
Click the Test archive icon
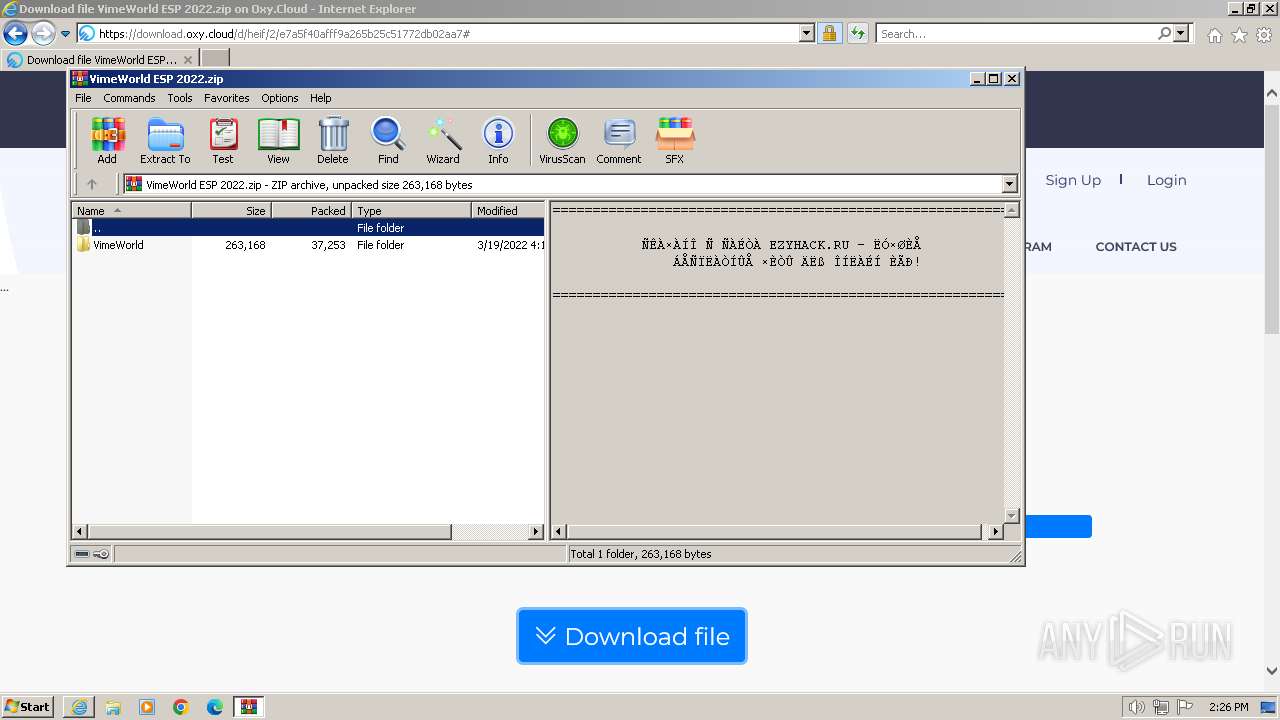point(223,140)
